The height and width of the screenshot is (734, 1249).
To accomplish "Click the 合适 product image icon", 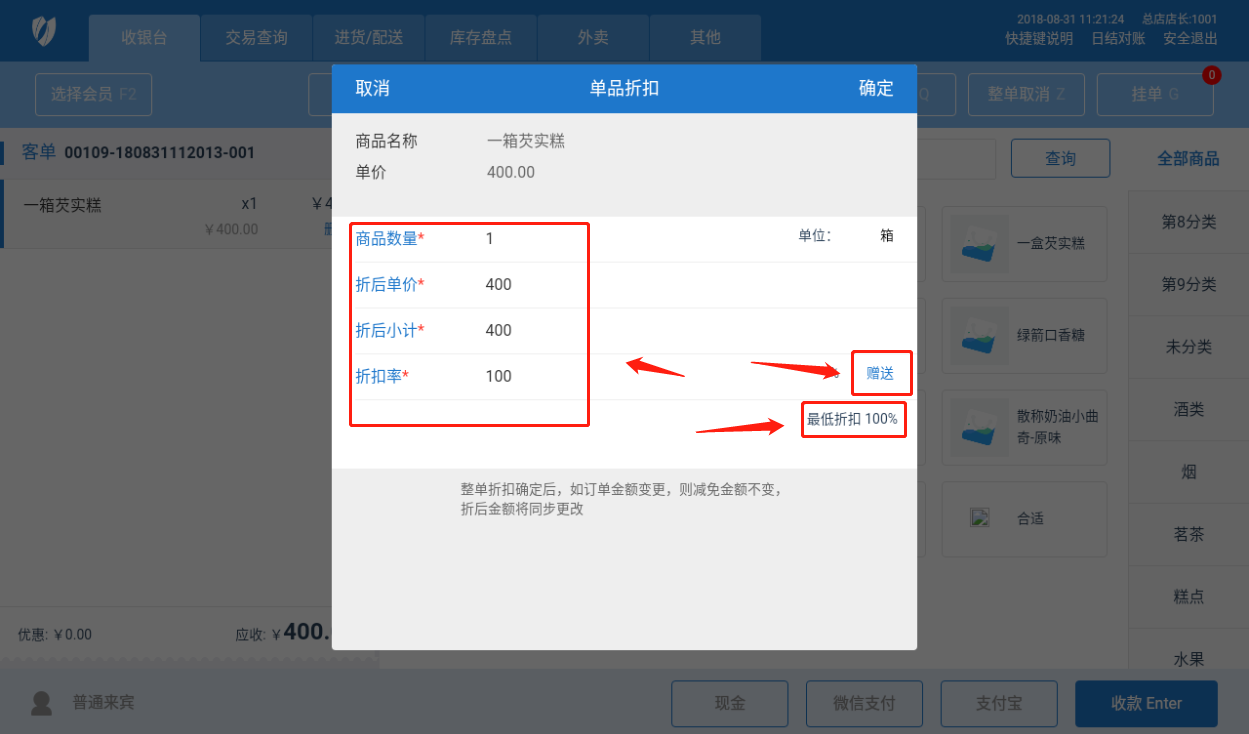I will click(980, 518).
